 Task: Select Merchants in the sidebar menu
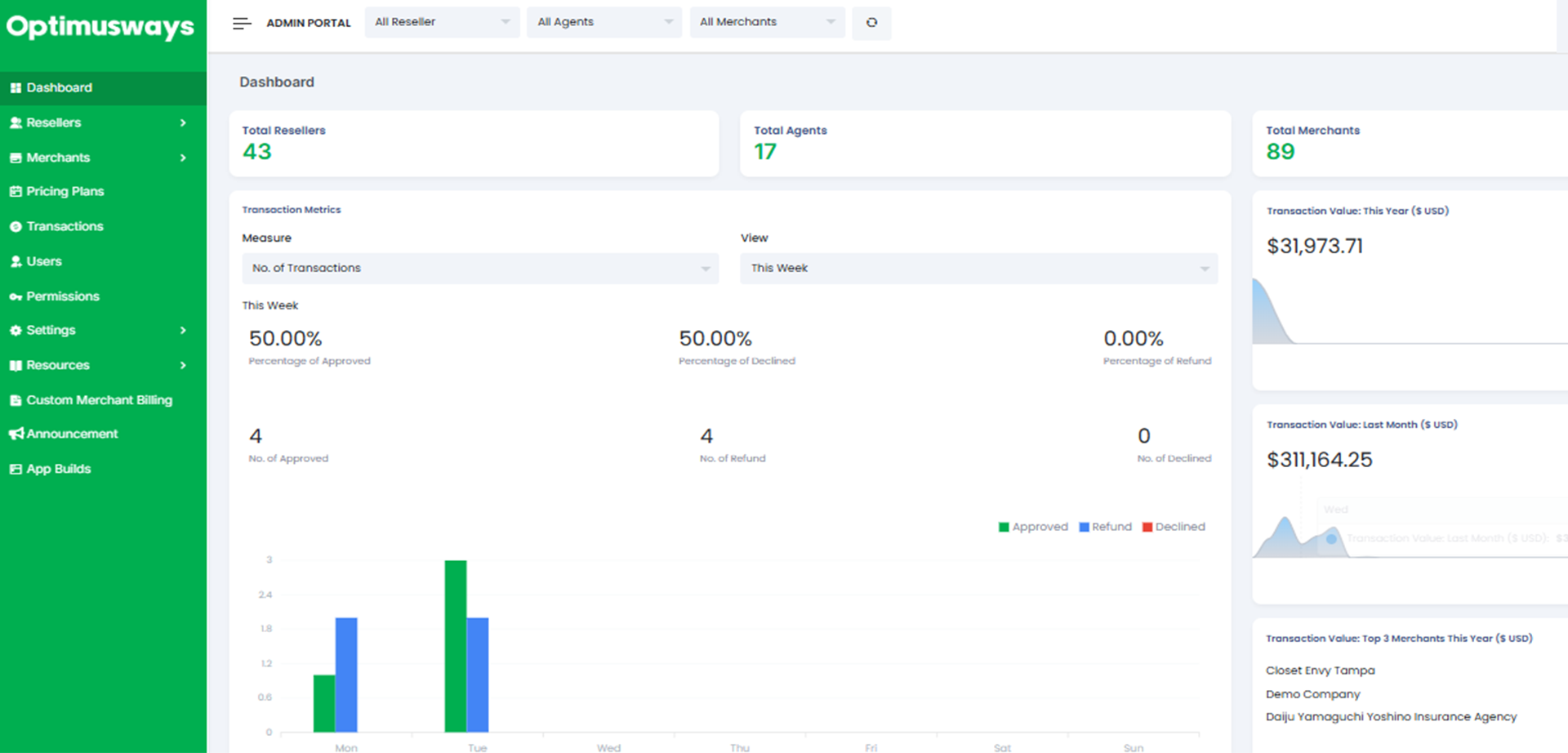coord(58,158)
